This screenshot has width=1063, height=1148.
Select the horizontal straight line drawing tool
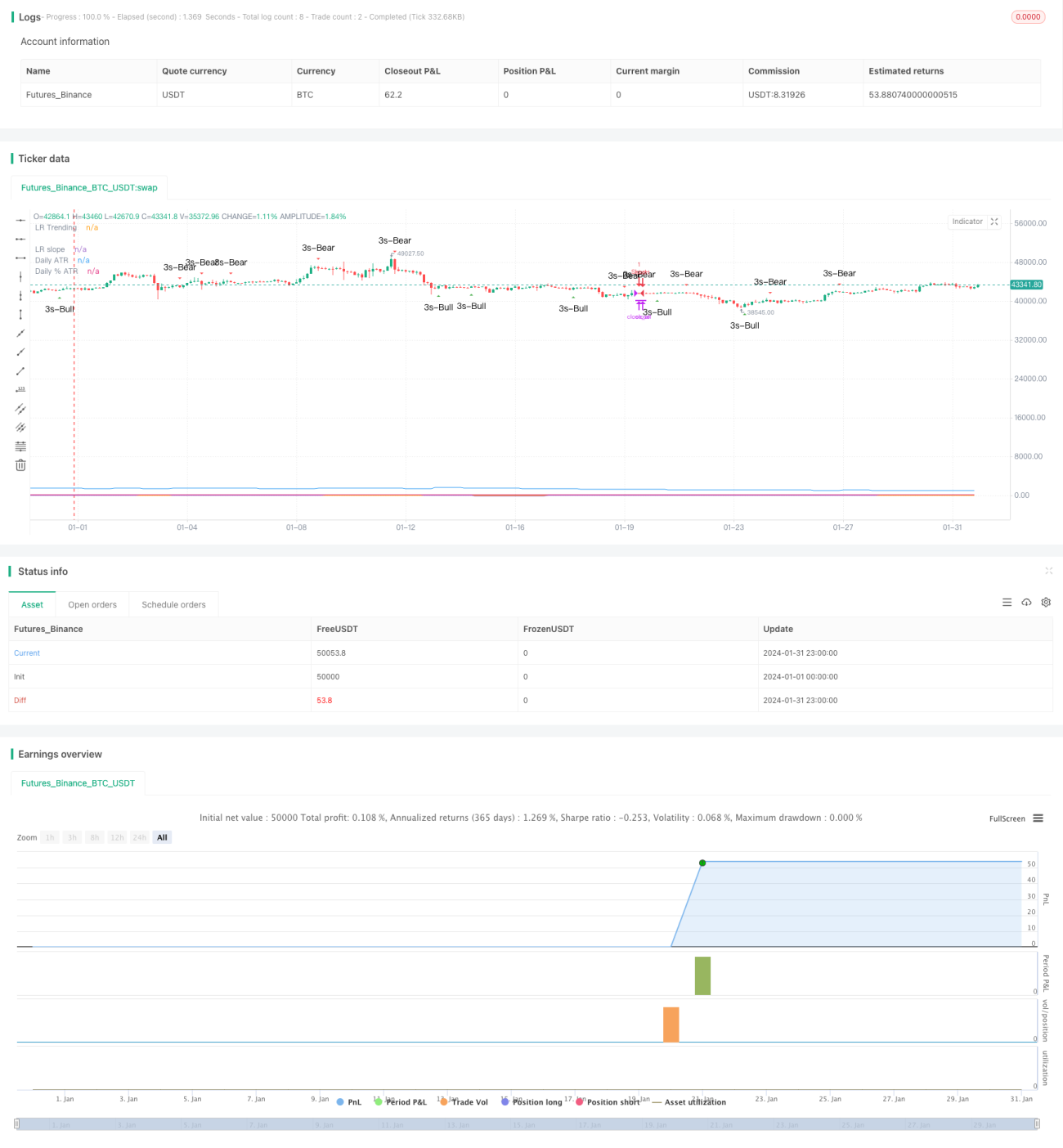20,220
